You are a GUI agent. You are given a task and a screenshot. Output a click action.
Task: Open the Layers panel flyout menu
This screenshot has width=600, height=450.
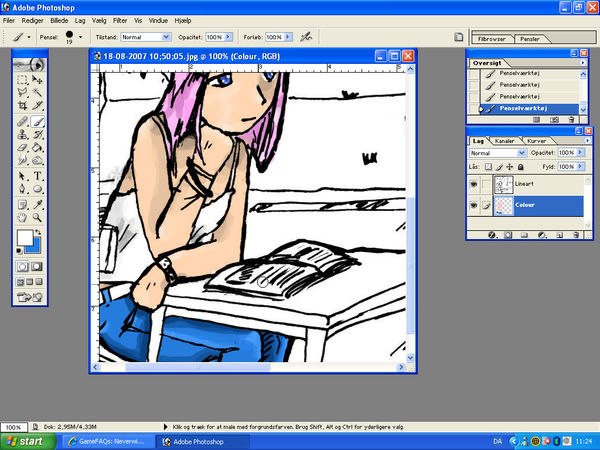point(587,141)
